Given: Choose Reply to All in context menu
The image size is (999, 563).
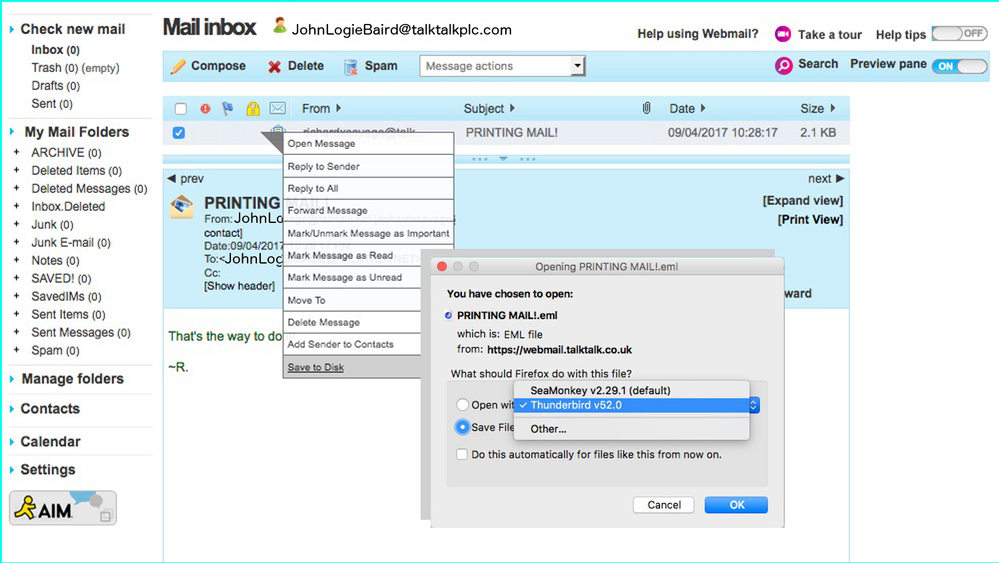Looking at the screenshot, I should [368, 189].
